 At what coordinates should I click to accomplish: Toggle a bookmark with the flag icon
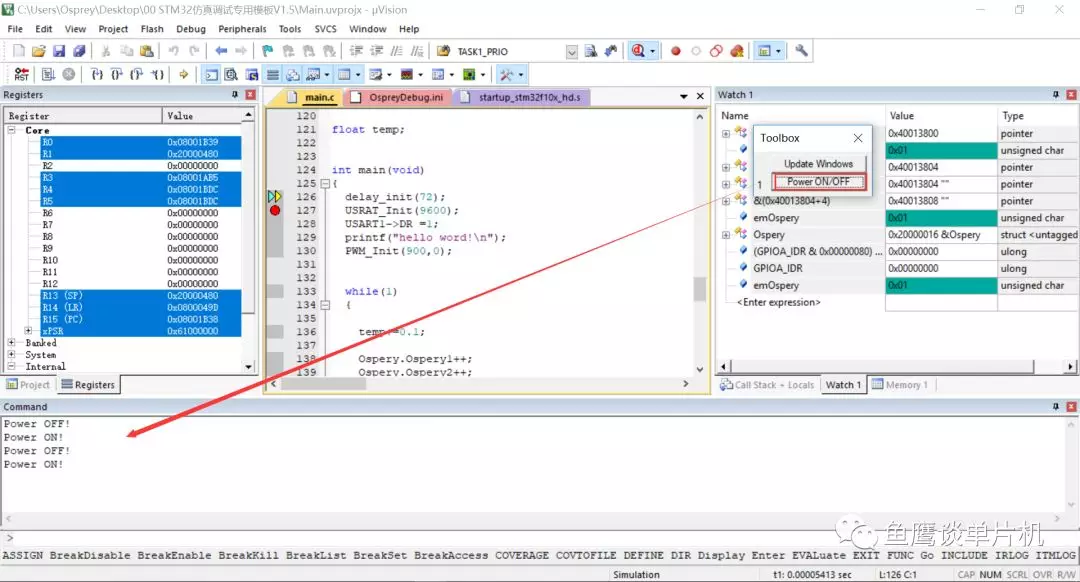pos(267,51)
